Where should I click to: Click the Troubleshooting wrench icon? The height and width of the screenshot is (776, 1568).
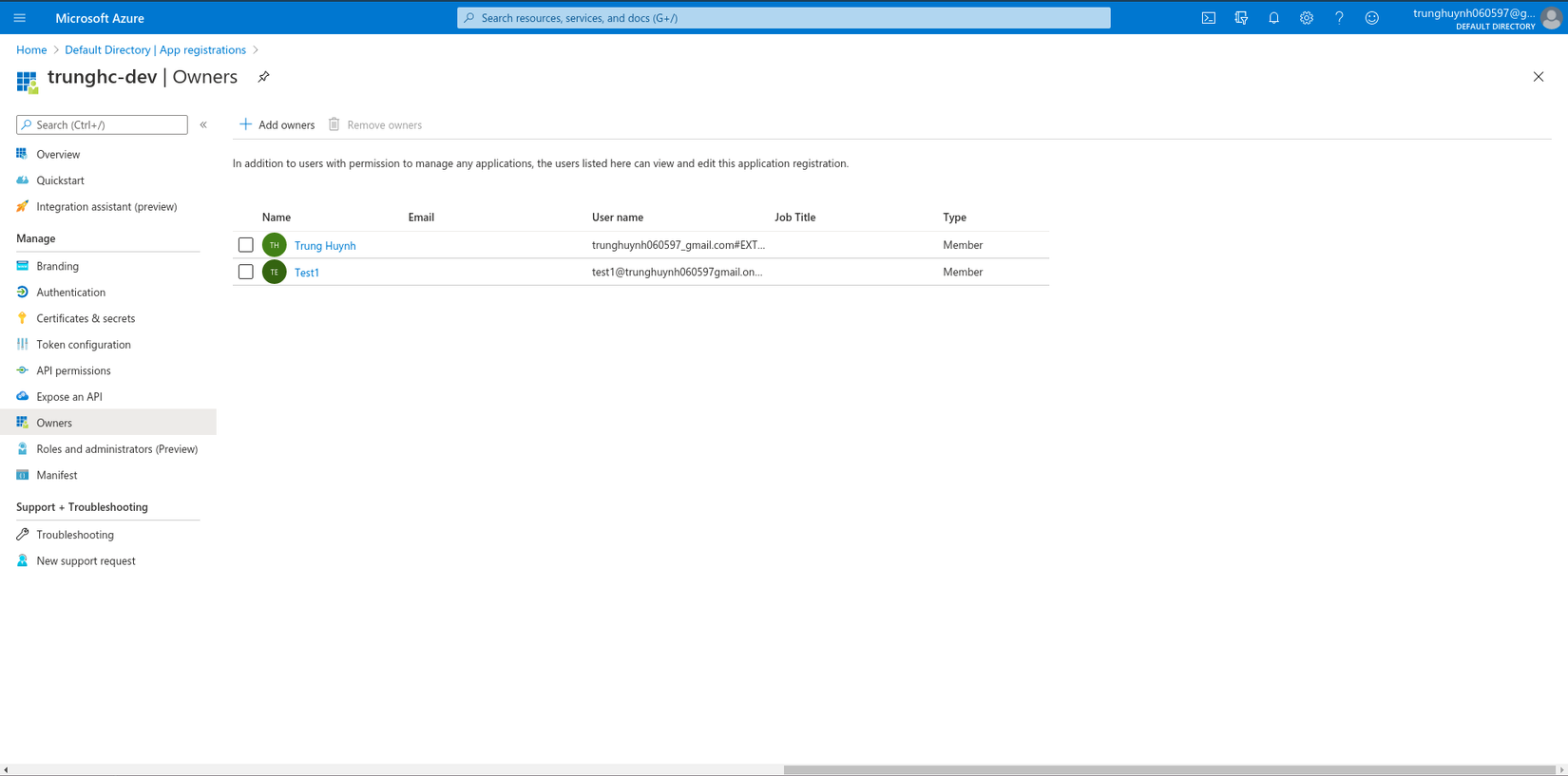[x=22, y=535]
